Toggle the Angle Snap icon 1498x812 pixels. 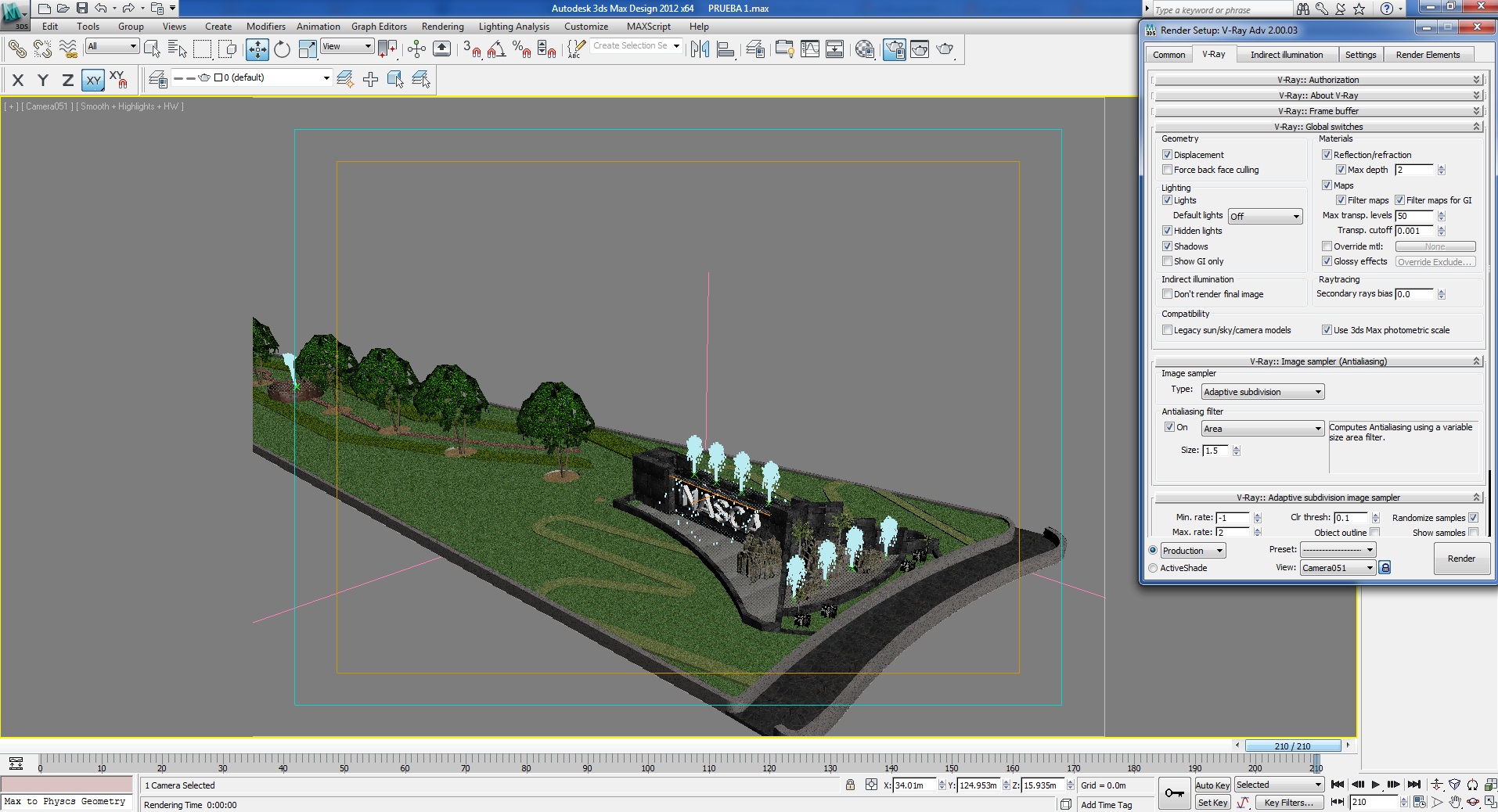(497, 49)
